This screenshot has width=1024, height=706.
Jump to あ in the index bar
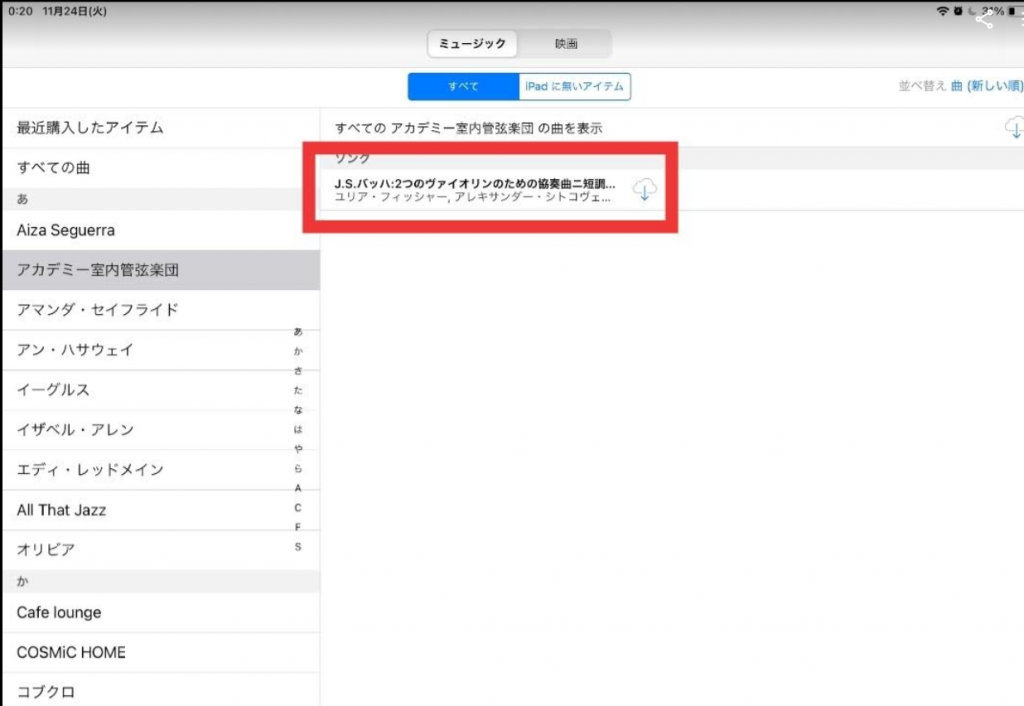point(298,331)
